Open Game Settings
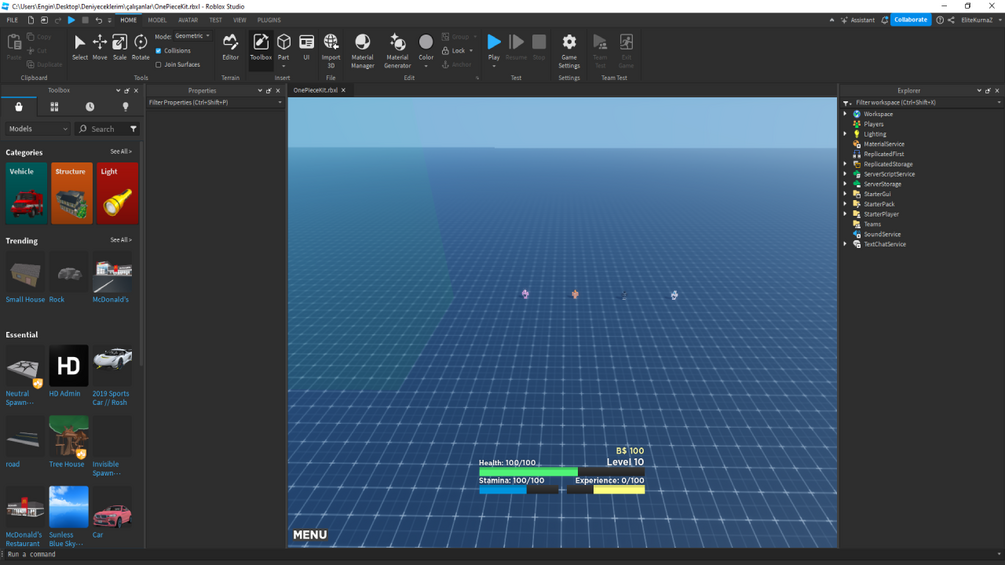 569,51
